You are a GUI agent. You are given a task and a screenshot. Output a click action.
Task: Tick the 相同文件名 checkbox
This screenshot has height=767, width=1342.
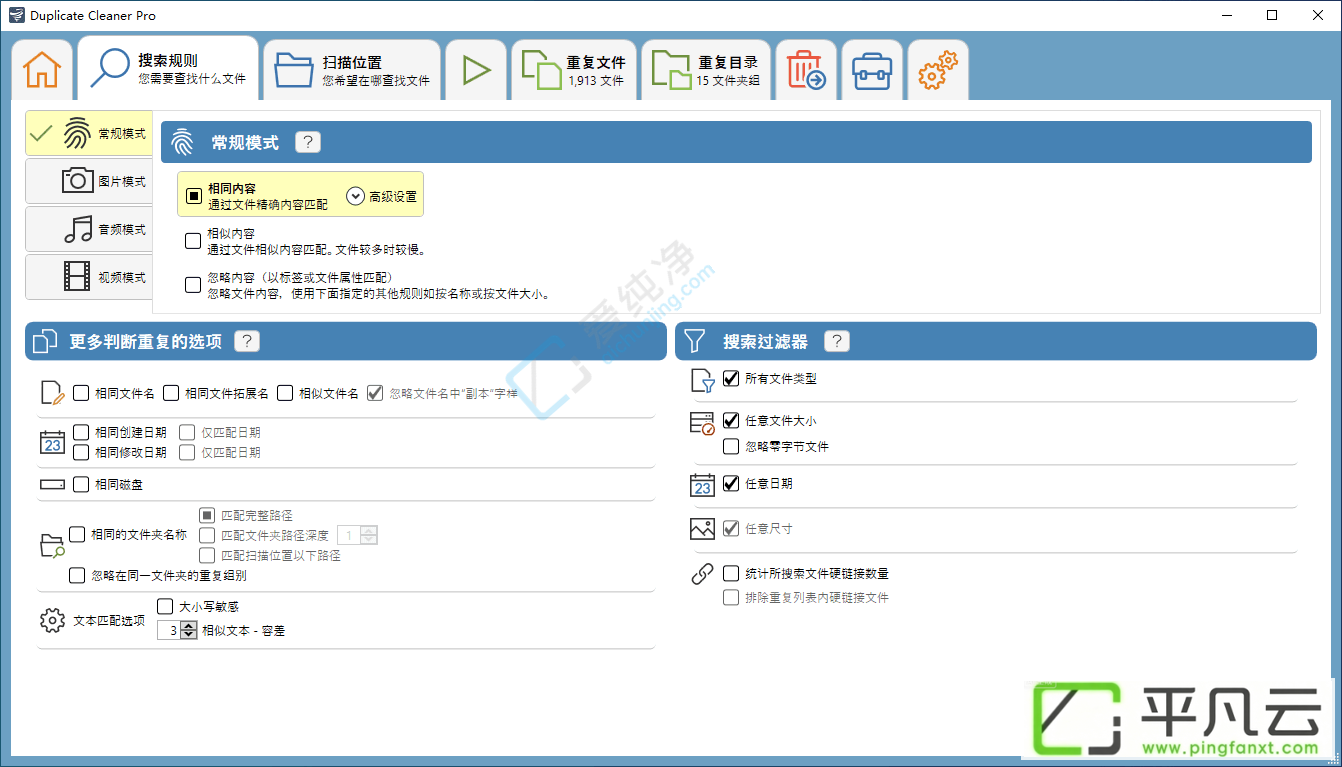click(x=81, y=393)
